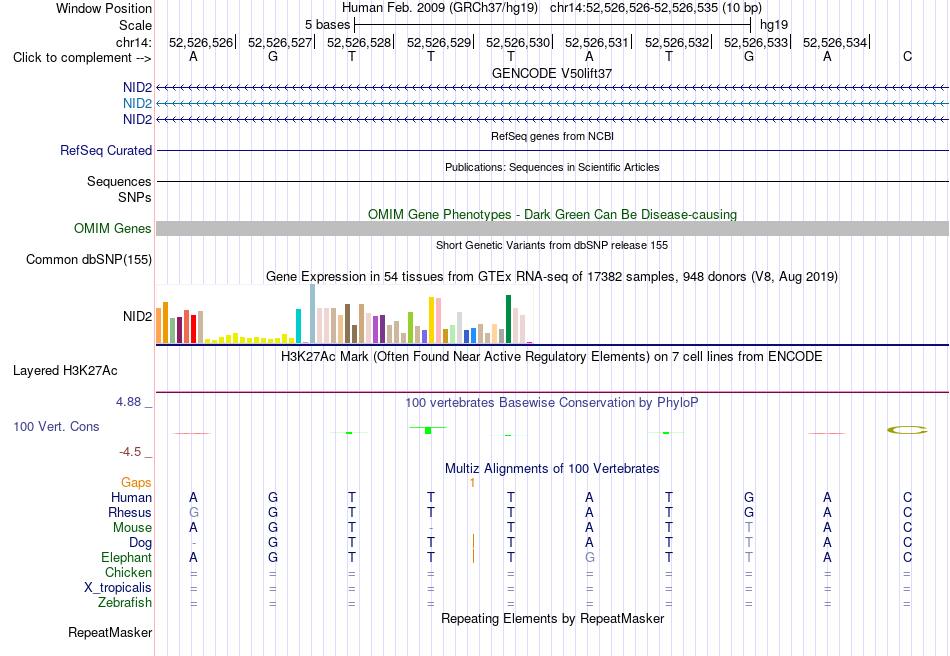Click the Zebrafish species label
Screen dimensions: 950x656
[x=125, y=603]
